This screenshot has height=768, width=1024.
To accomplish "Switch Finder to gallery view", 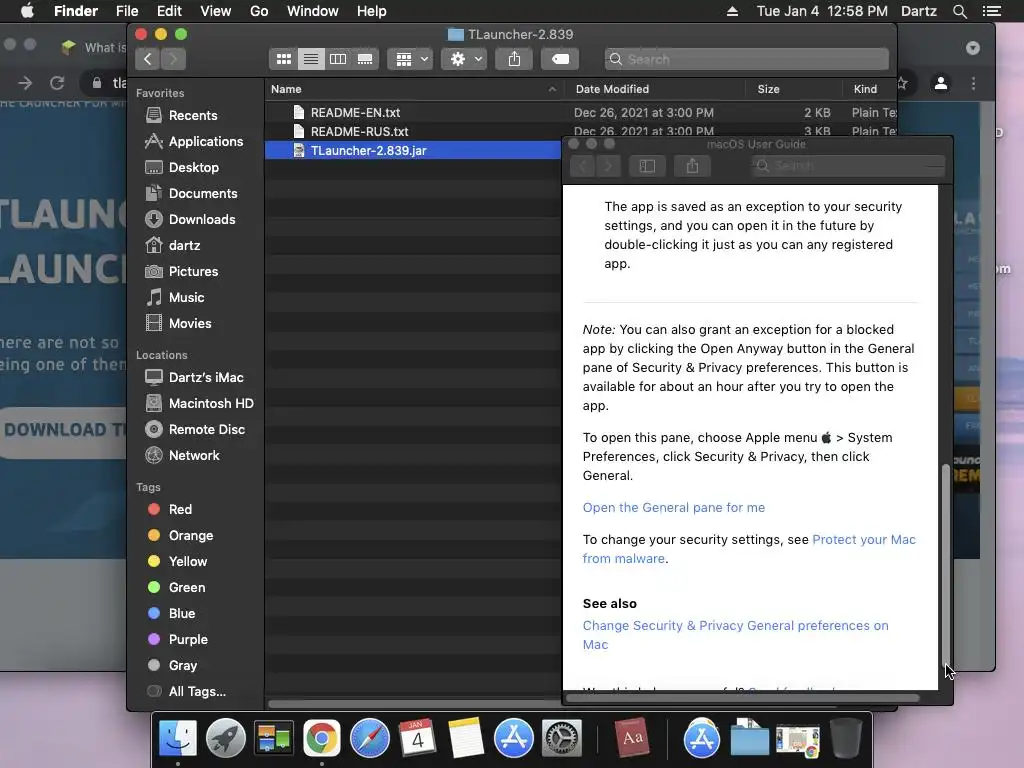I will pyautogui.click(x=365, y=59).
